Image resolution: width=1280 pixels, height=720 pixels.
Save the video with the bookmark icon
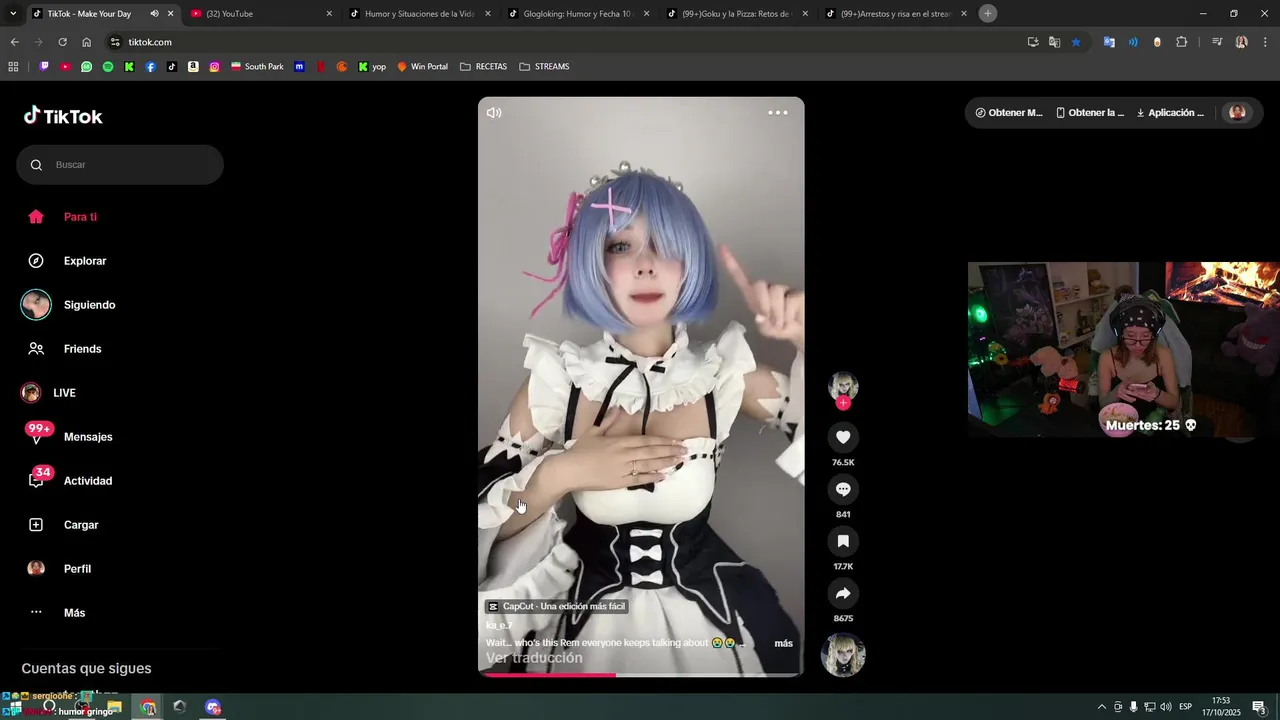(x=843, y=541)
